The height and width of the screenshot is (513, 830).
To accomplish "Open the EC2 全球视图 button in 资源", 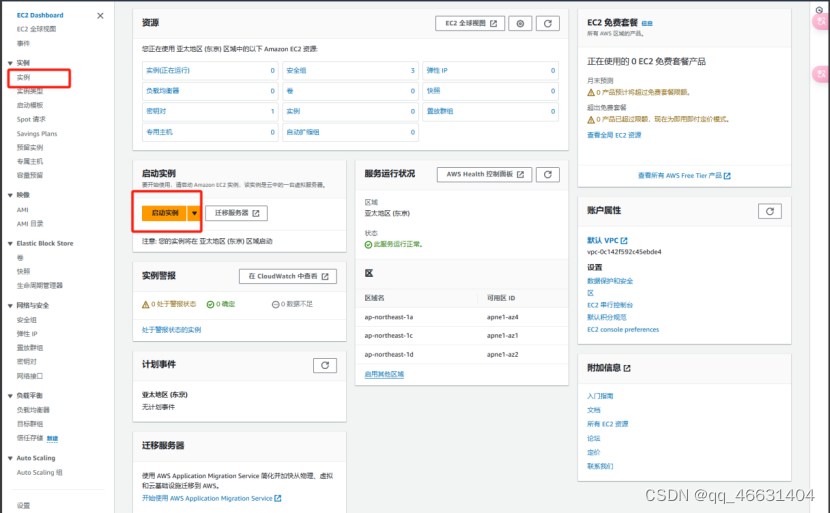I will click(470, 23).
